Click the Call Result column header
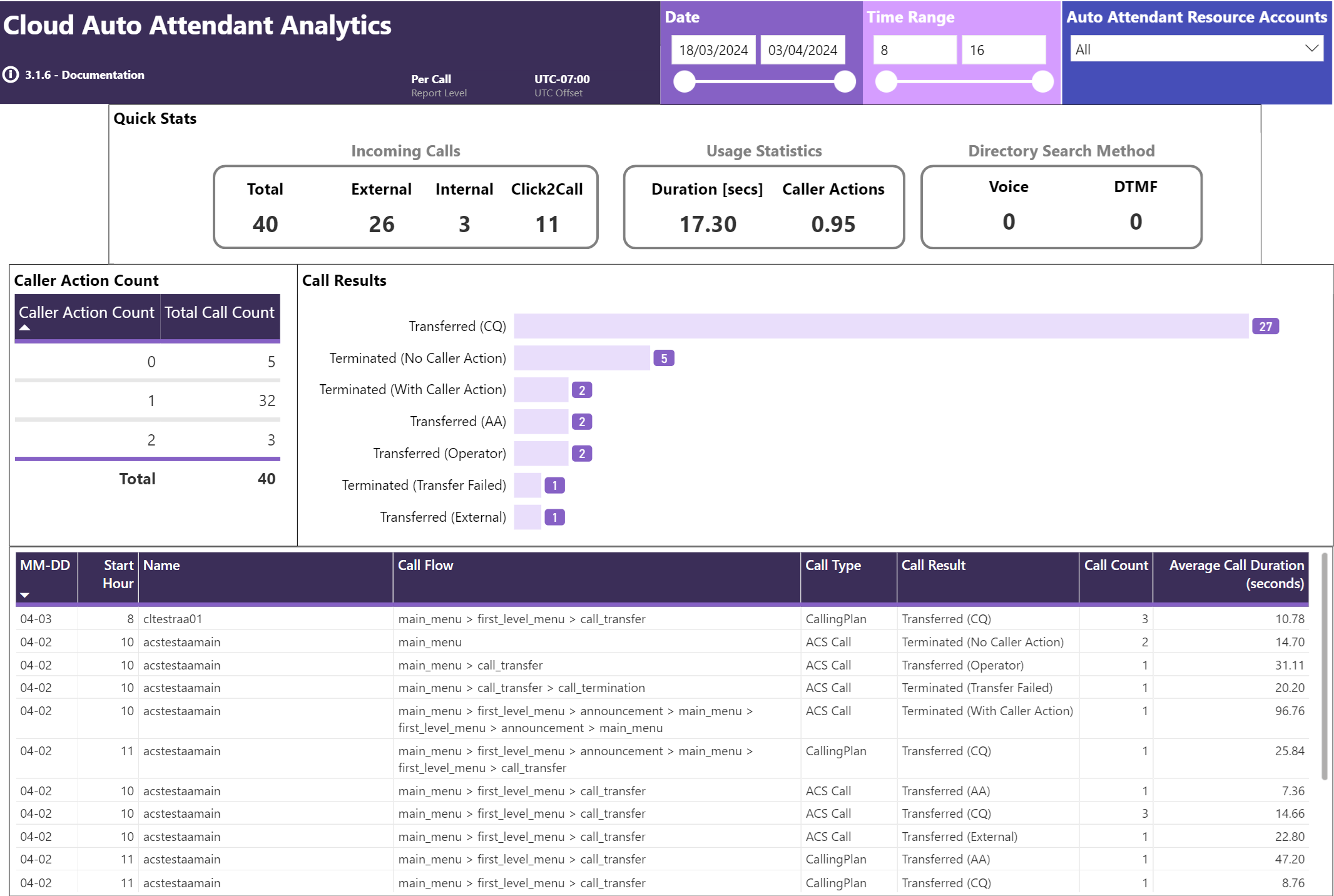The height and width of the screenshot is (896, 1334). pyautogui.click(x=933, y=566)
